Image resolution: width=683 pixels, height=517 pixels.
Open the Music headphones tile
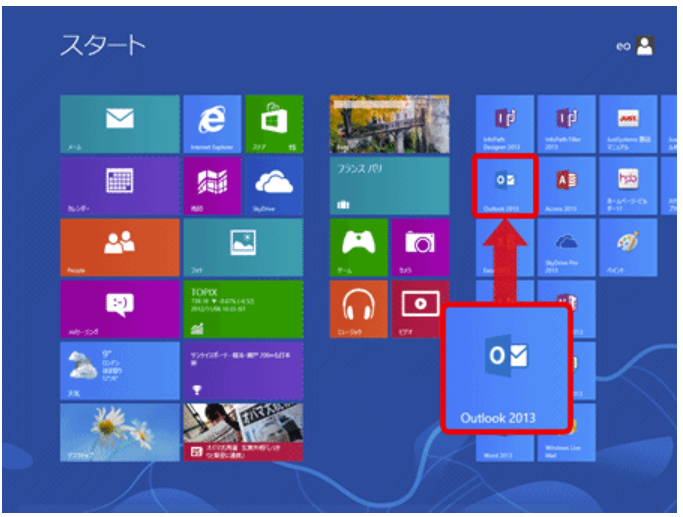pos(358,309)
